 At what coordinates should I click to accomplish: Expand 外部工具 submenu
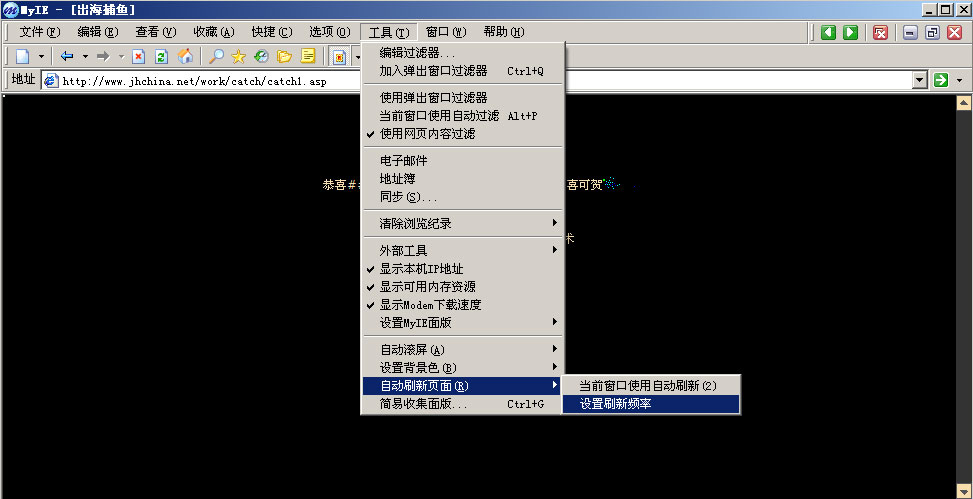[x=462, y=251]
